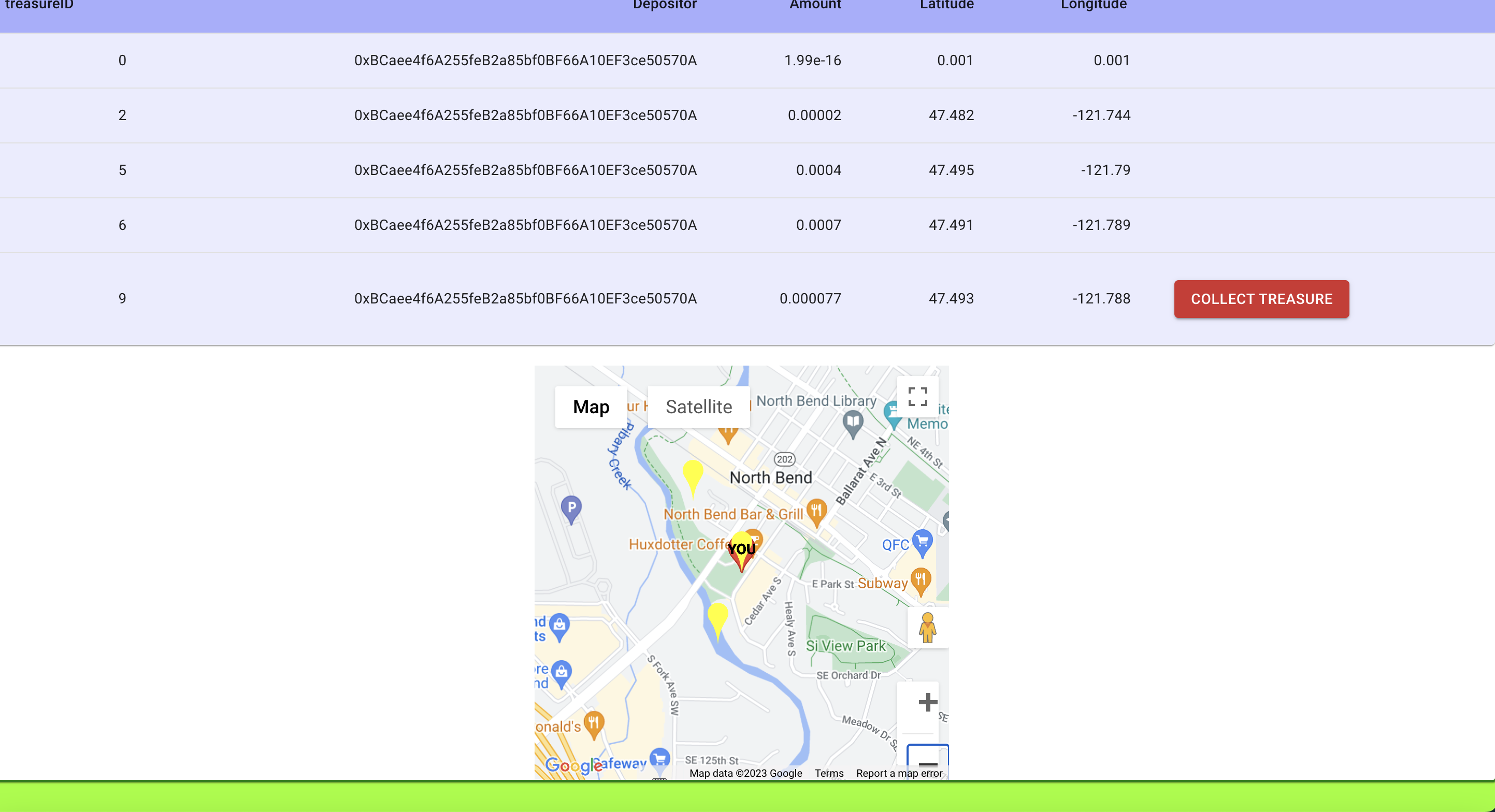Select treasure row with ID 5

coord(122,170)
